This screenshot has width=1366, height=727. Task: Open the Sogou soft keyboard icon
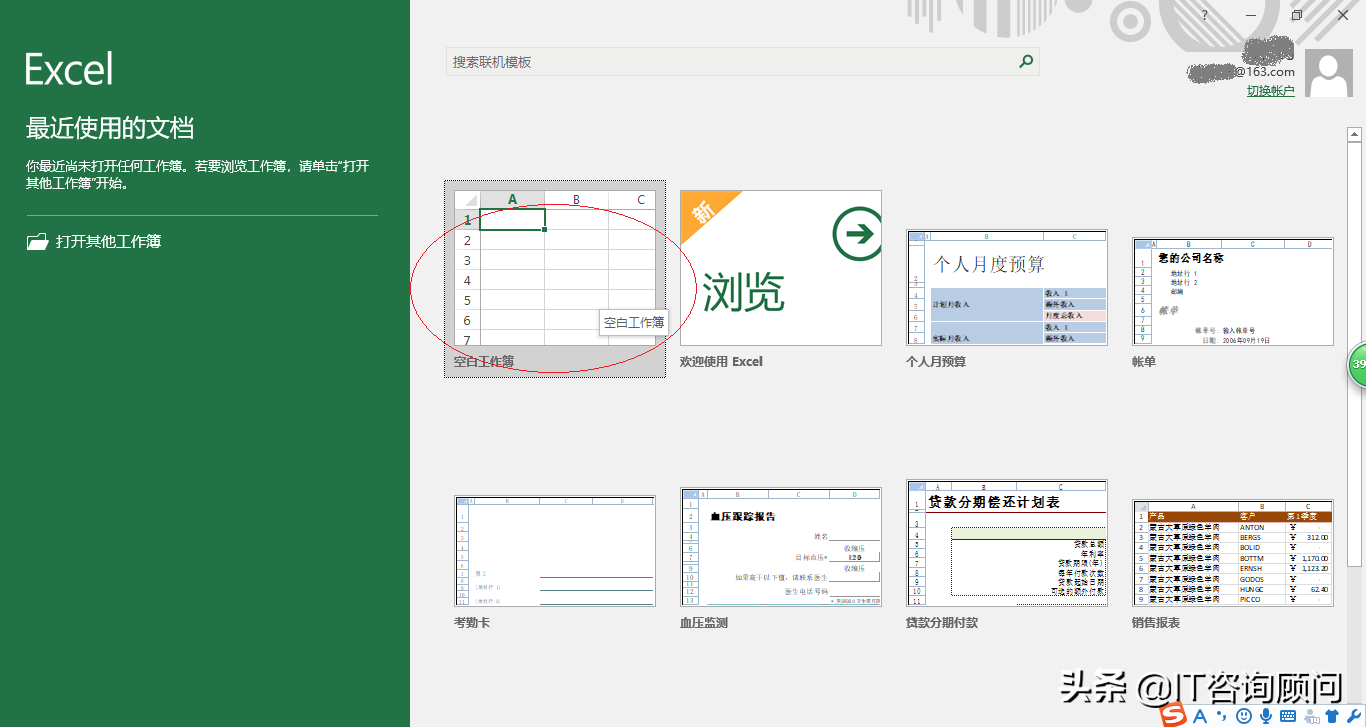tap(1288, 716)
